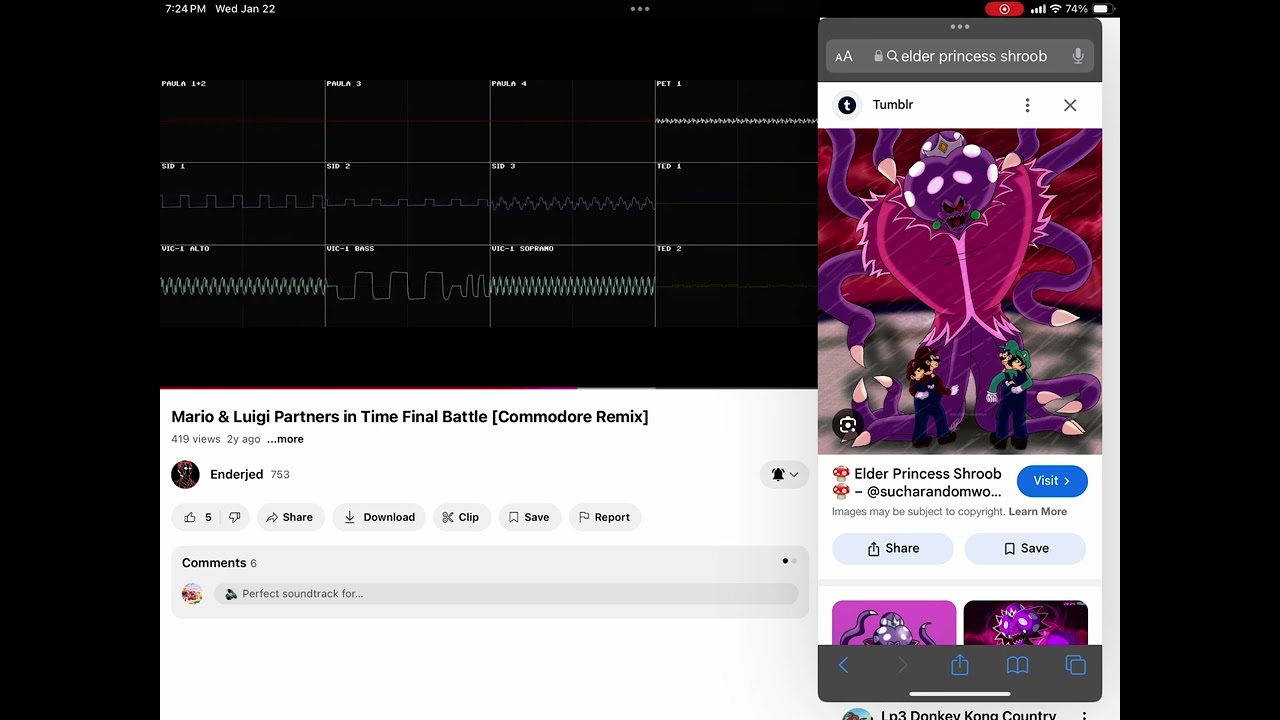Open the purple Shroob related thumbnail

894,622
